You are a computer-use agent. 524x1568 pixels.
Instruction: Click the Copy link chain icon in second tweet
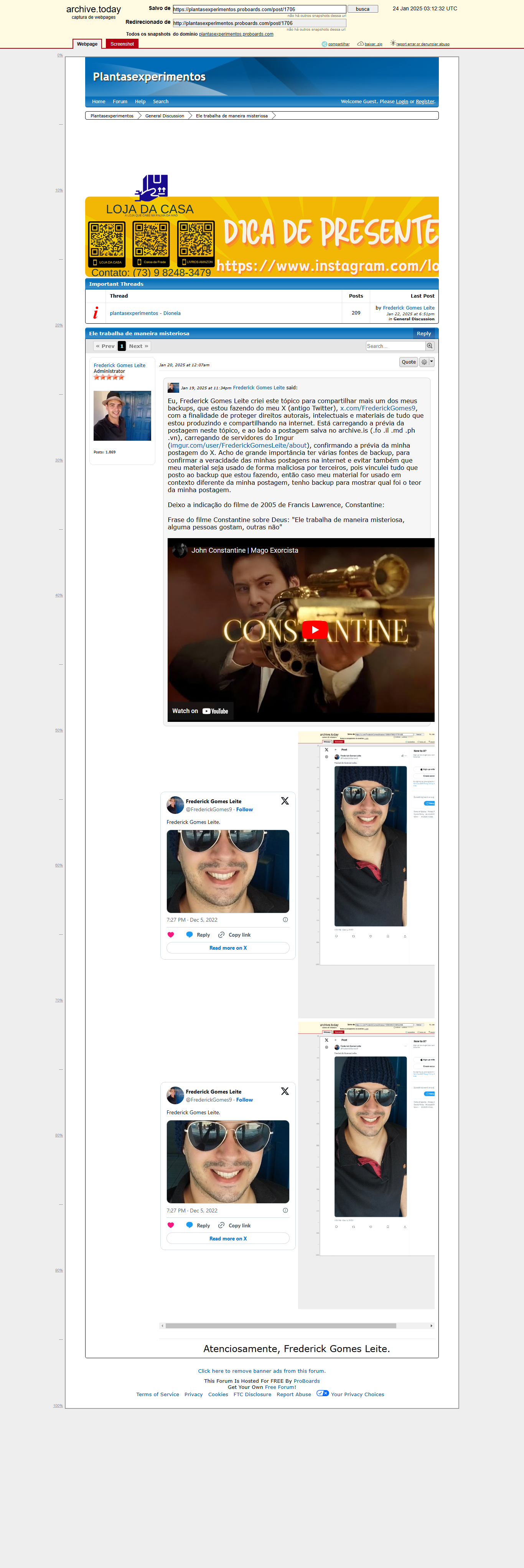[221, 1225]
